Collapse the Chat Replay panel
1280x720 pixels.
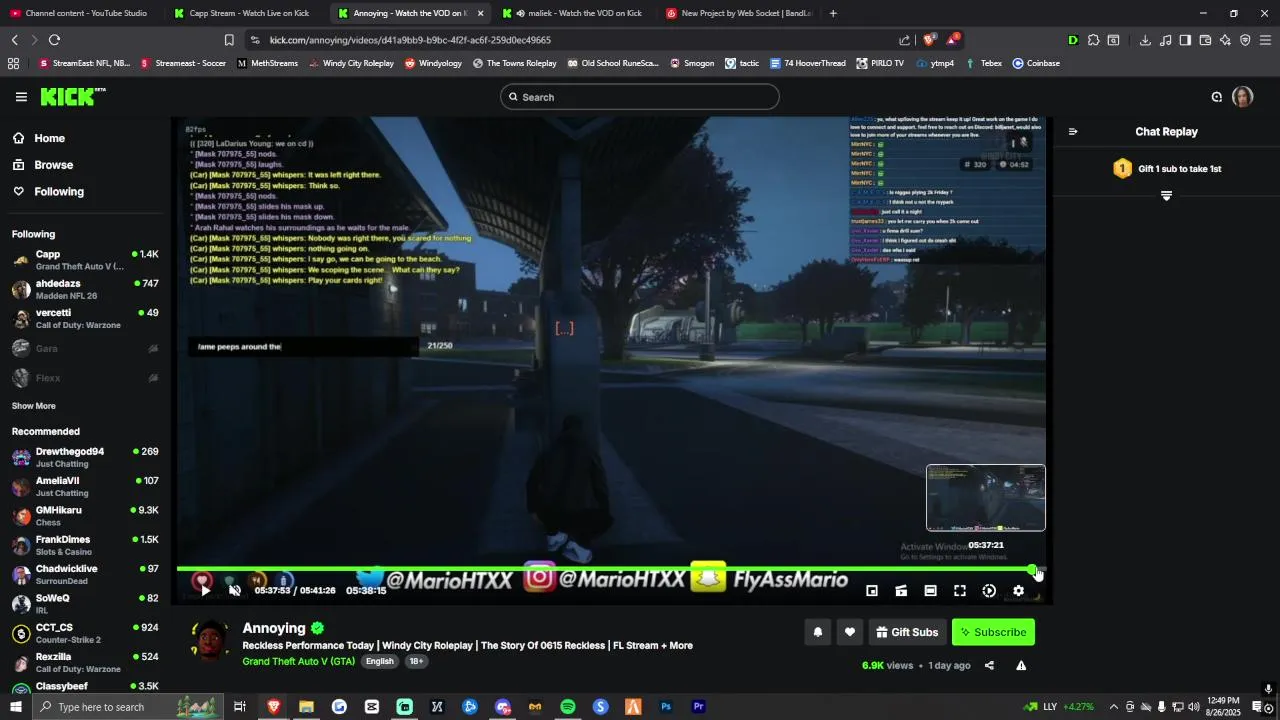click(1073, 132)
